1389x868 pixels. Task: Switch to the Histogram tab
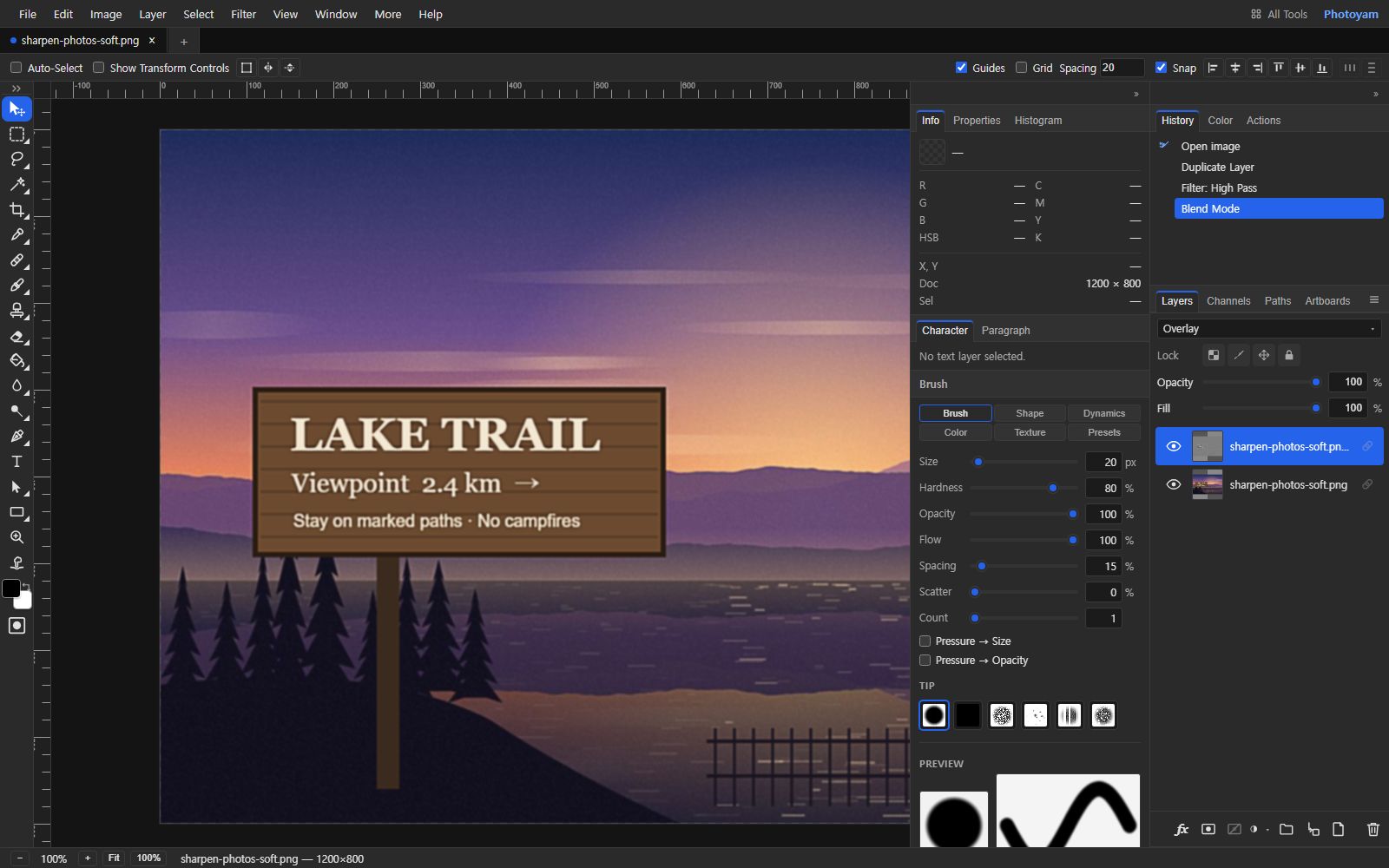[x=1038, y=121]
